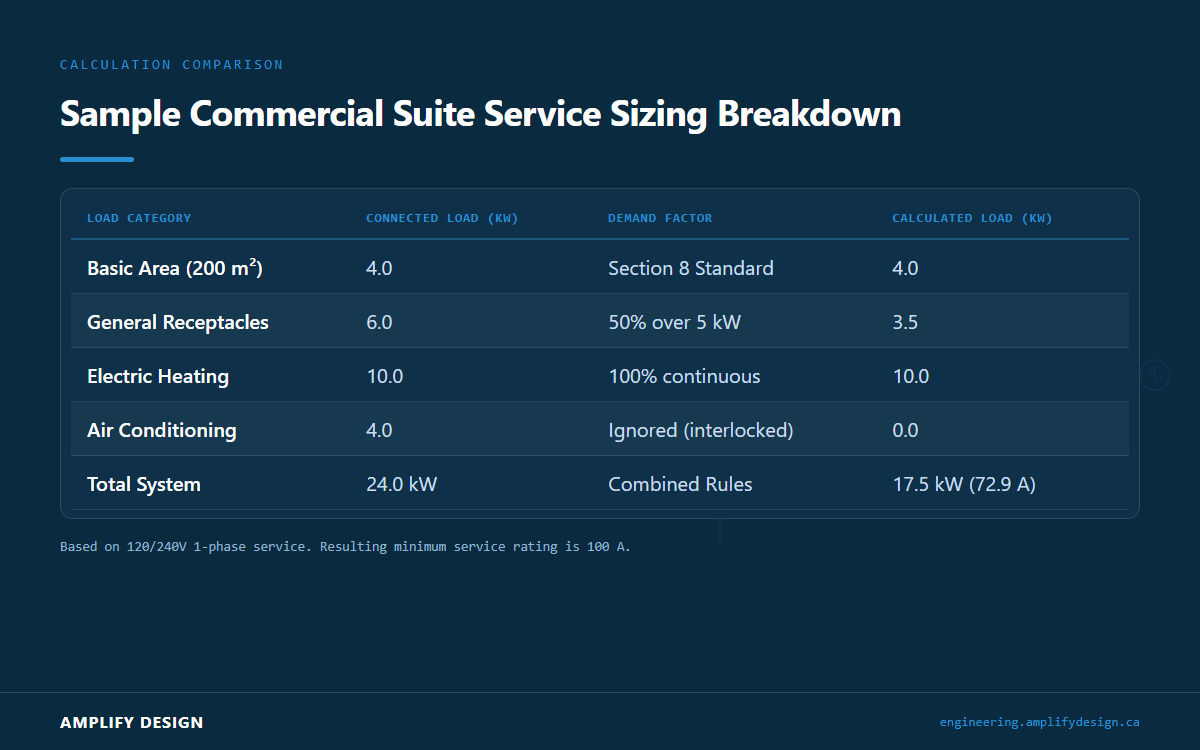
Task: Open the engineering.amplifydesign.ca link
Action: pos(1039,722)
